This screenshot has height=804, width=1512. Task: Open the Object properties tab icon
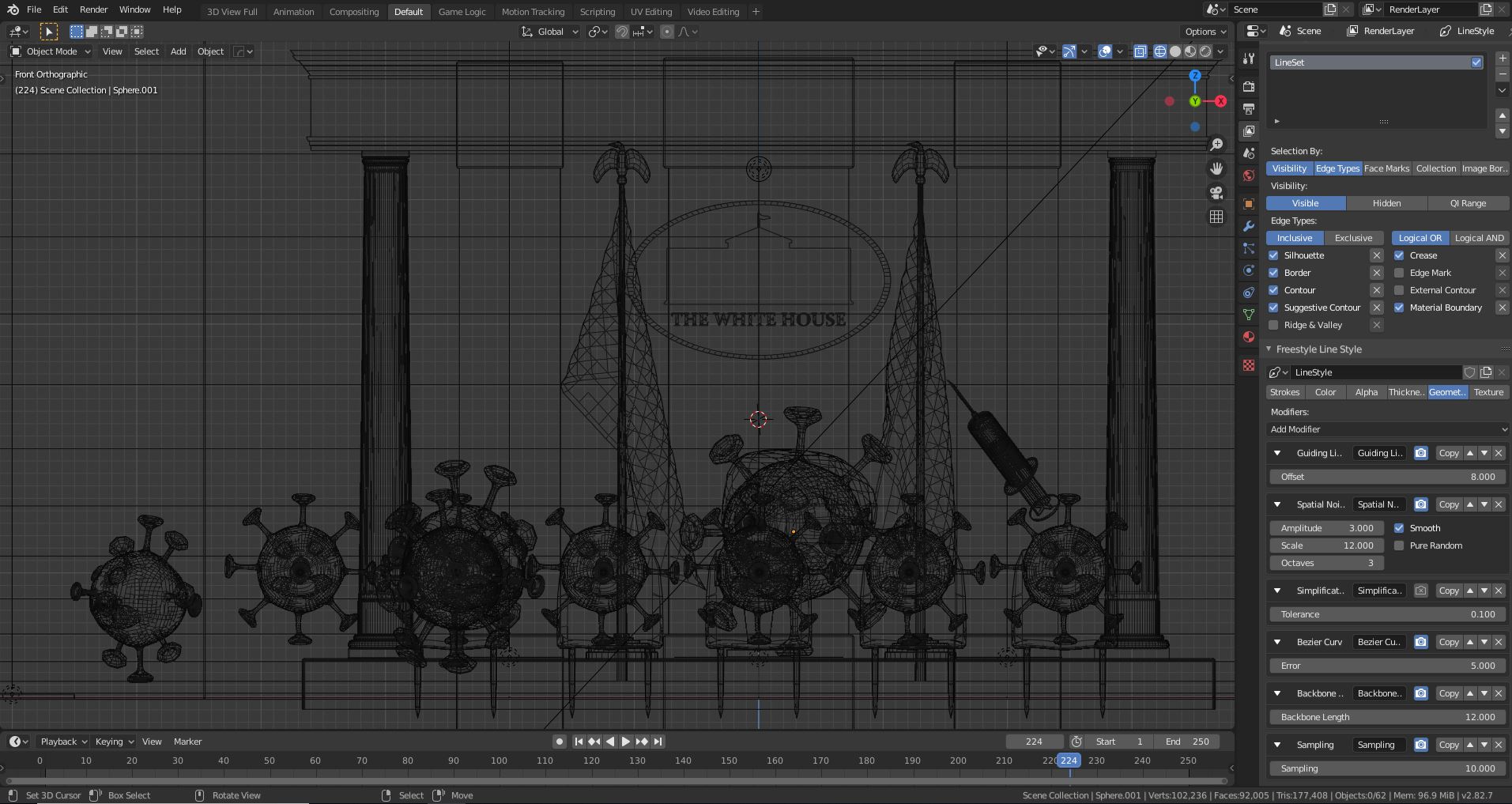[1249, 204]
